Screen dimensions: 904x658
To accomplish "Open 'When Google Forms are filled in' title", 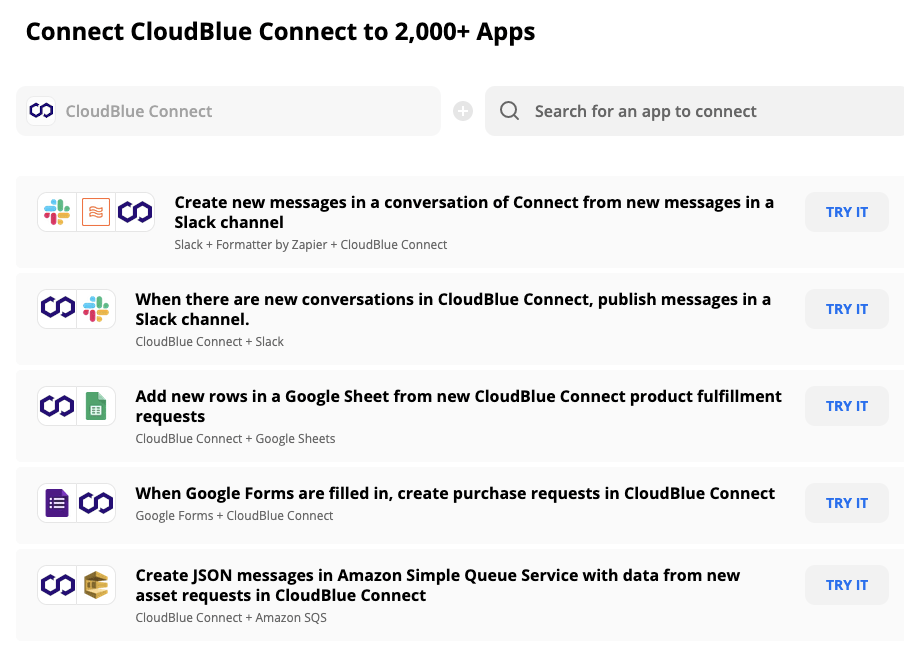I will [x=455, y=494].
